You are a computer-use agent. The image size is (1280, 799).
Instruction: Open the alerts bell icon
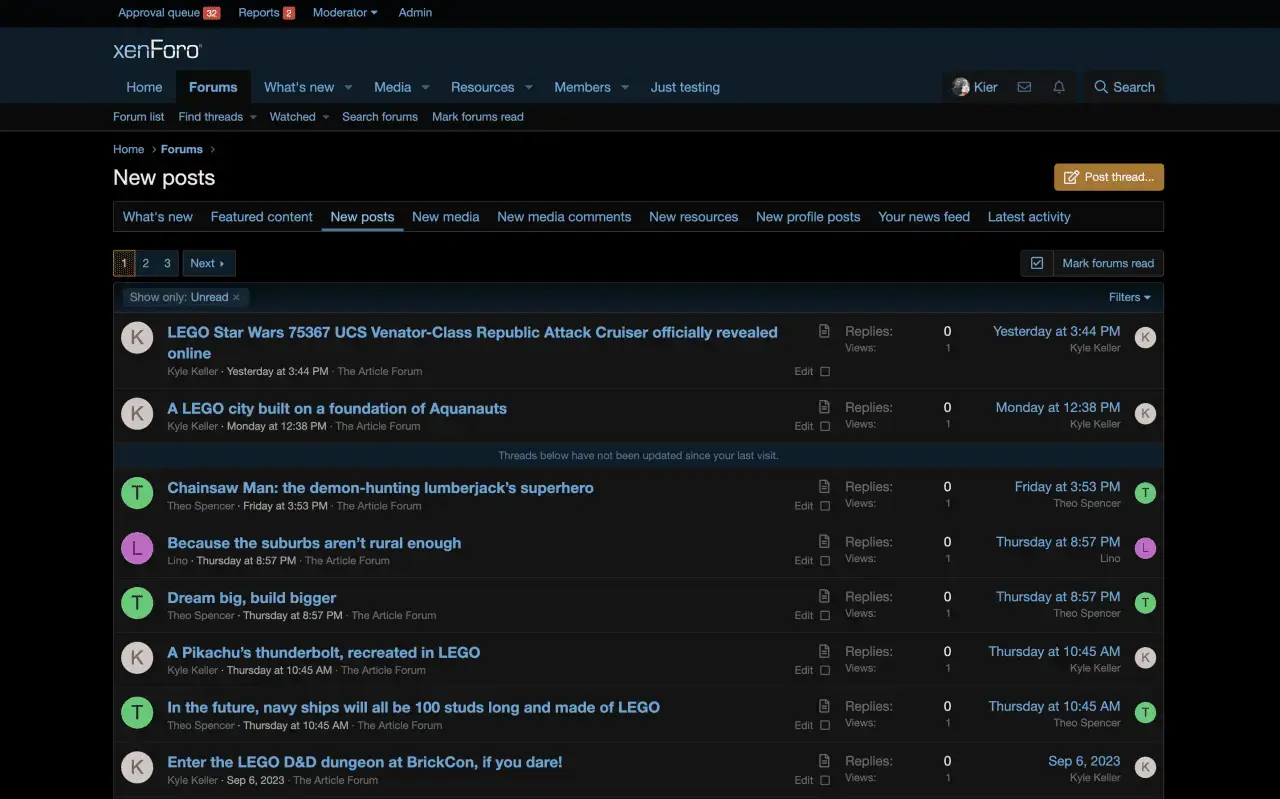click(x=1059, y=87)
